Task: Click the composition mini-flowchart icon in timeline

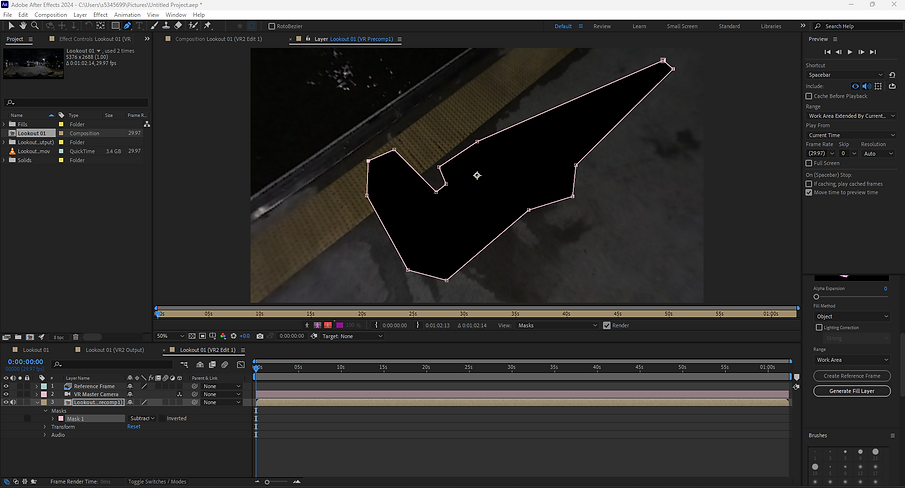Action: pos(184,365)
